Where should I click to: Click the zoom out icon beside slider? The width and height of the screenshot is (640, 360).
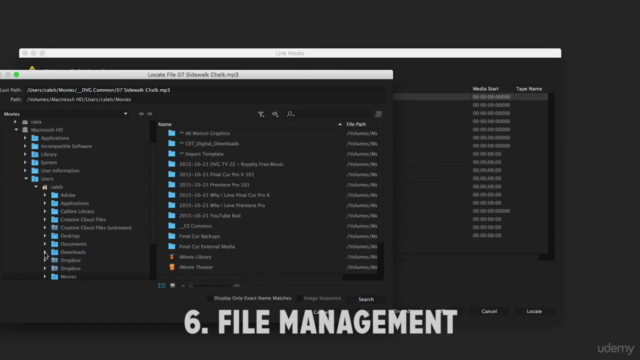(183, 286)
